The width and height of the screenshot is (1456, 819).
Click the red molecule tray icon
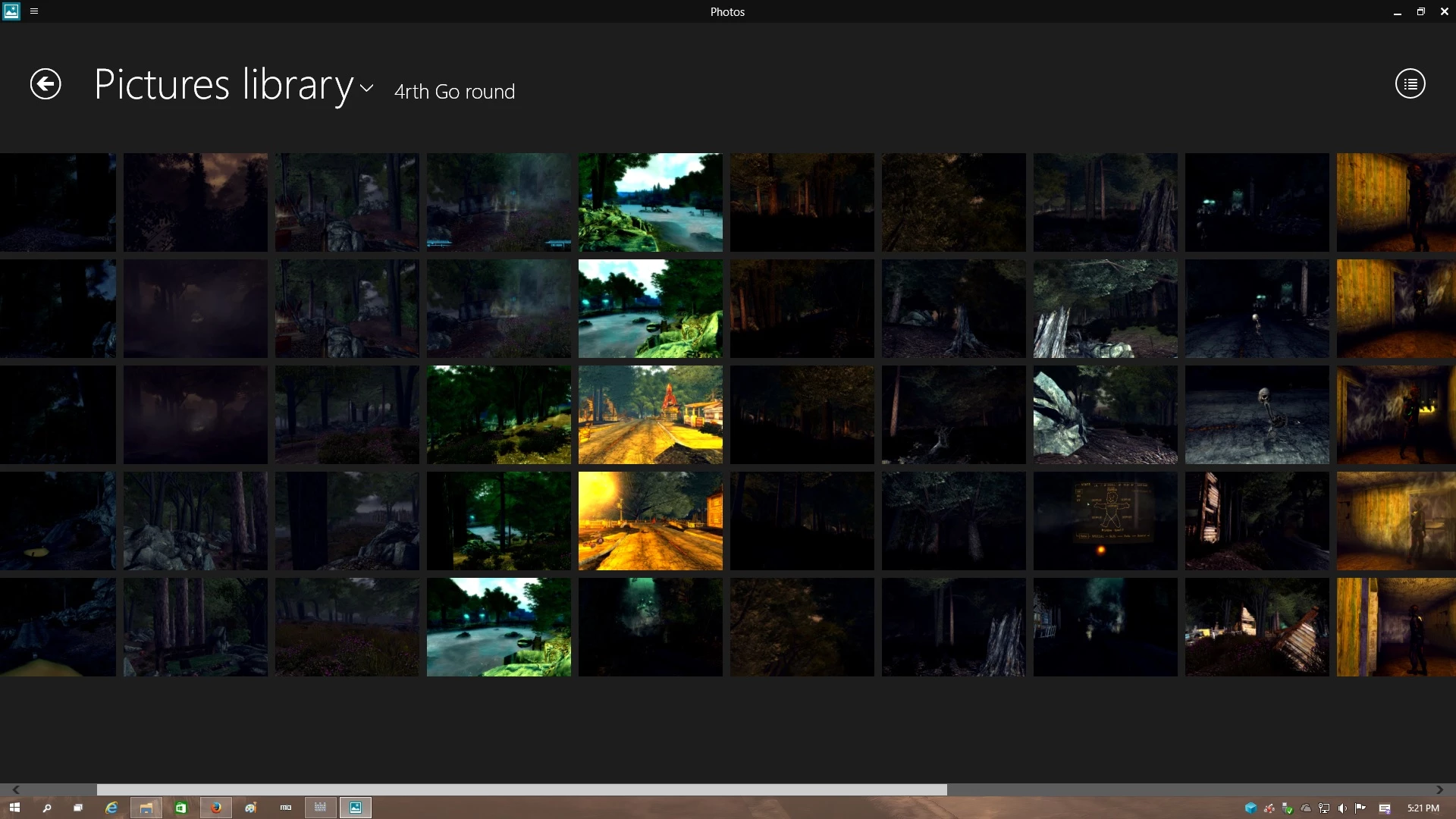point(1269,808)
